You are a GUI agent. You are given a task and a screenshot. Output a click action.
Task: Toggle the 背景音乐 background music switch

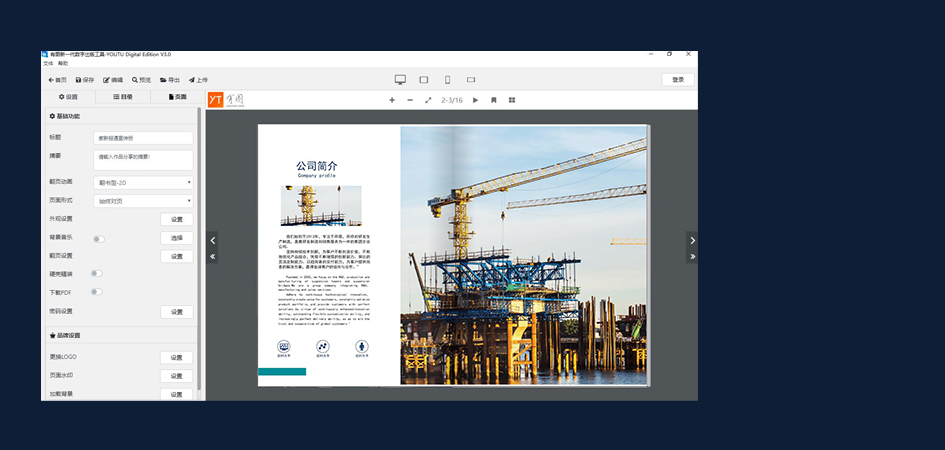[98, 239]
